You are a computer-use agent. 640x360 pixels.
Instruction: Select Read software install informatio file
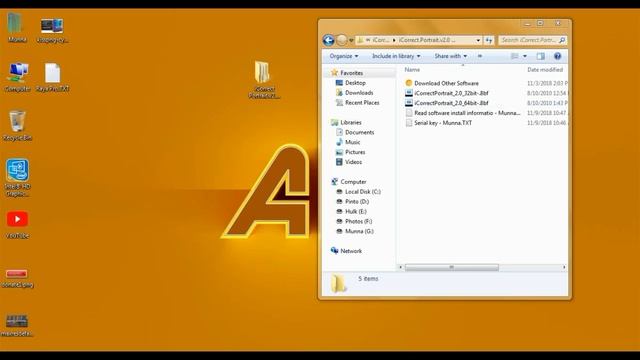click(x=467, y=113)
